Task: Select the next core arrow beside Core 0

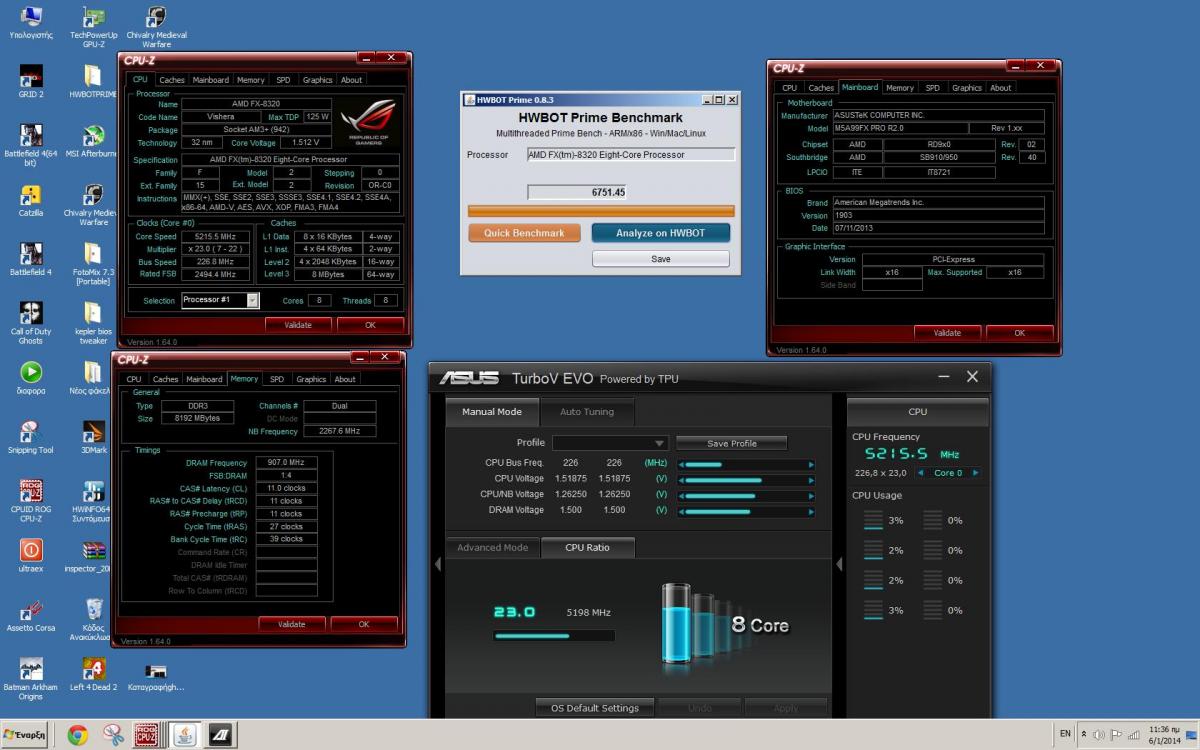Action: click(x=975, y=473)
